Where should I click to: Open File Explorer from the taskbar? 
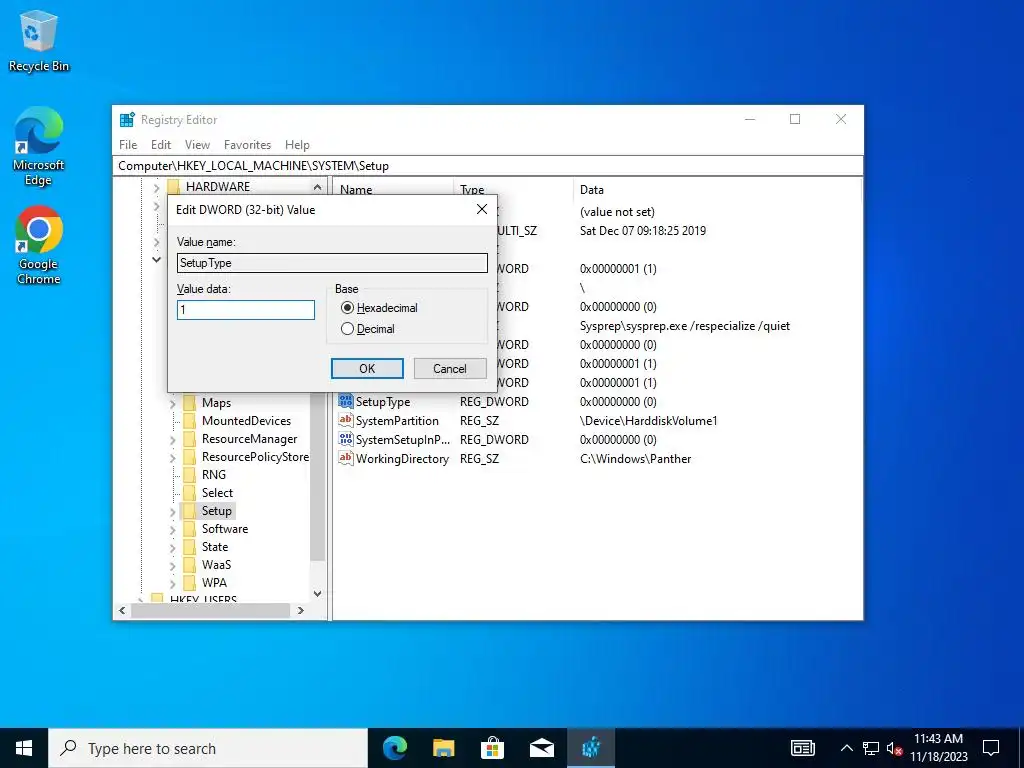[443, 748]
